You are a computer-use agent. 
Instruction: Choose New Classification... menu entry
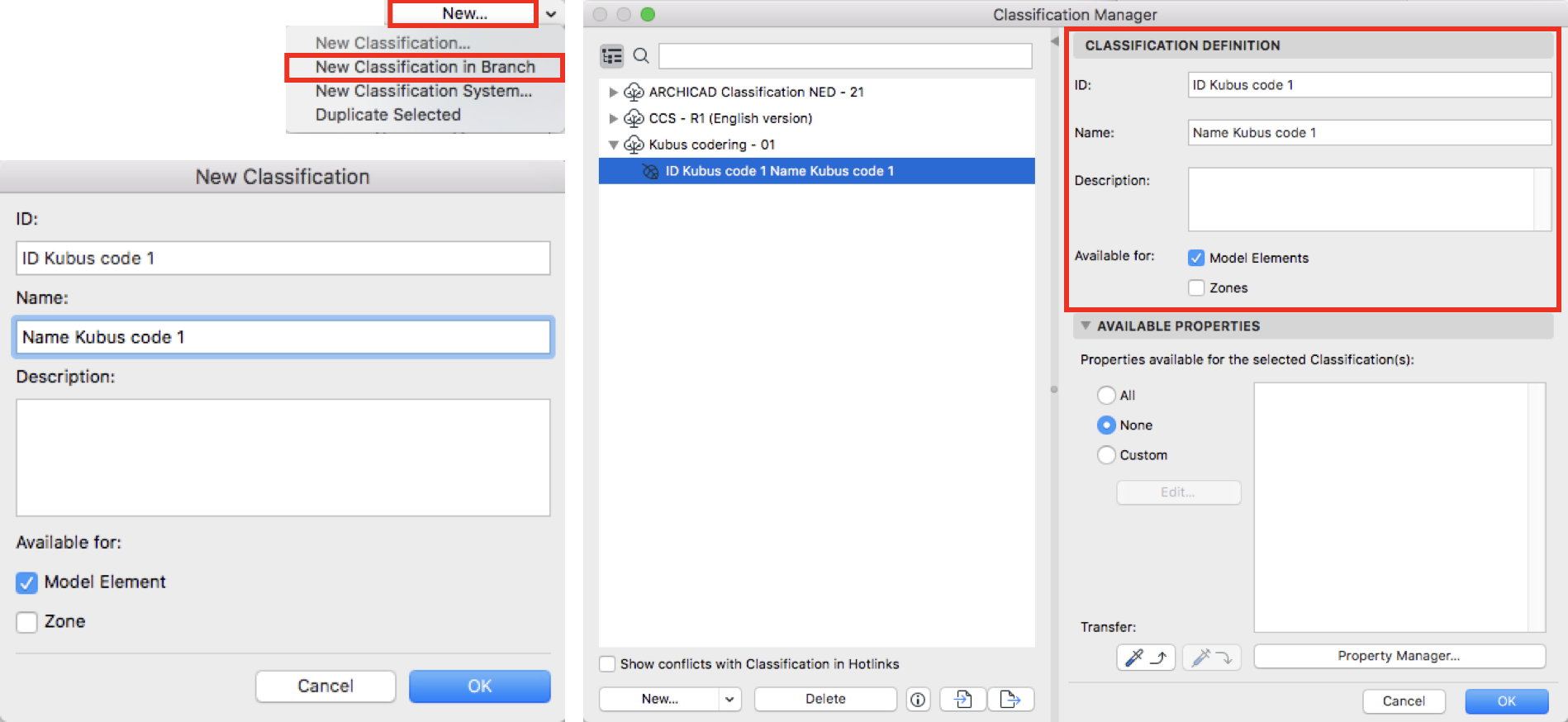click(392, 43)
